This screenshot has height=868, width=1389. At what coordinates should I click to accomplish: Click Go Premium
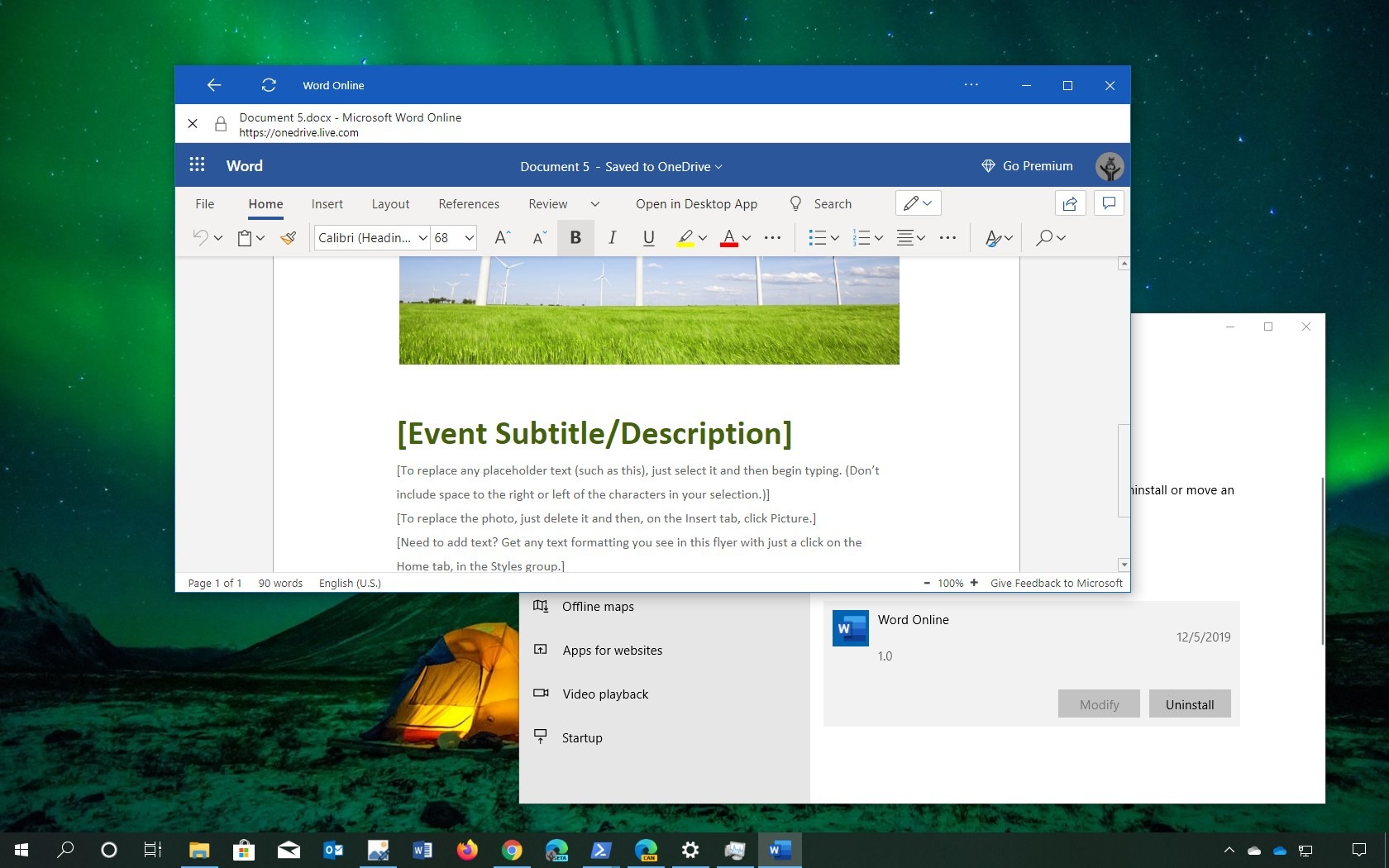[x=1037, y=165]
